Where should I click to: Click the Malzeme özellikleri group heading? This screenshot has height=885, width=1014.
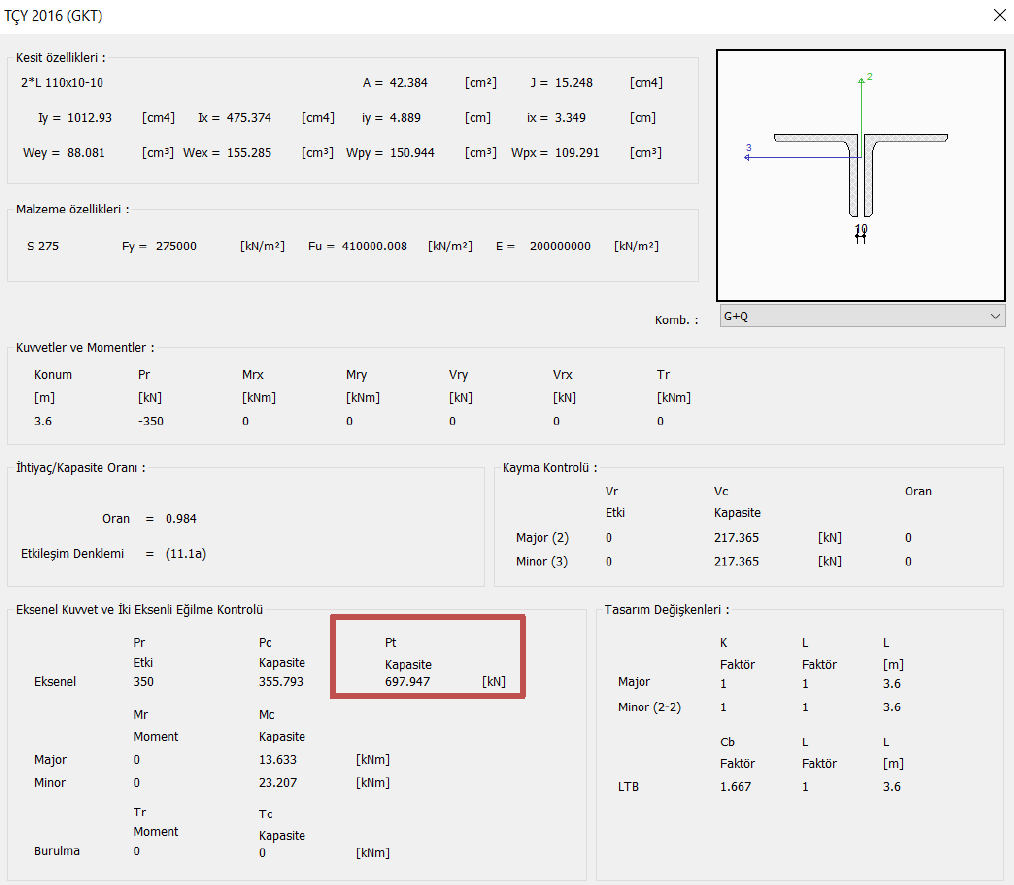click(72, 209)
